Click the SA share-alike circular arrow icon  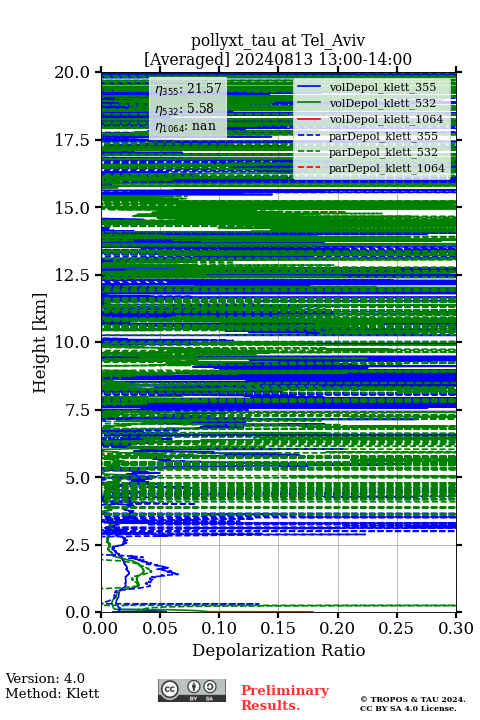[210, 687]
